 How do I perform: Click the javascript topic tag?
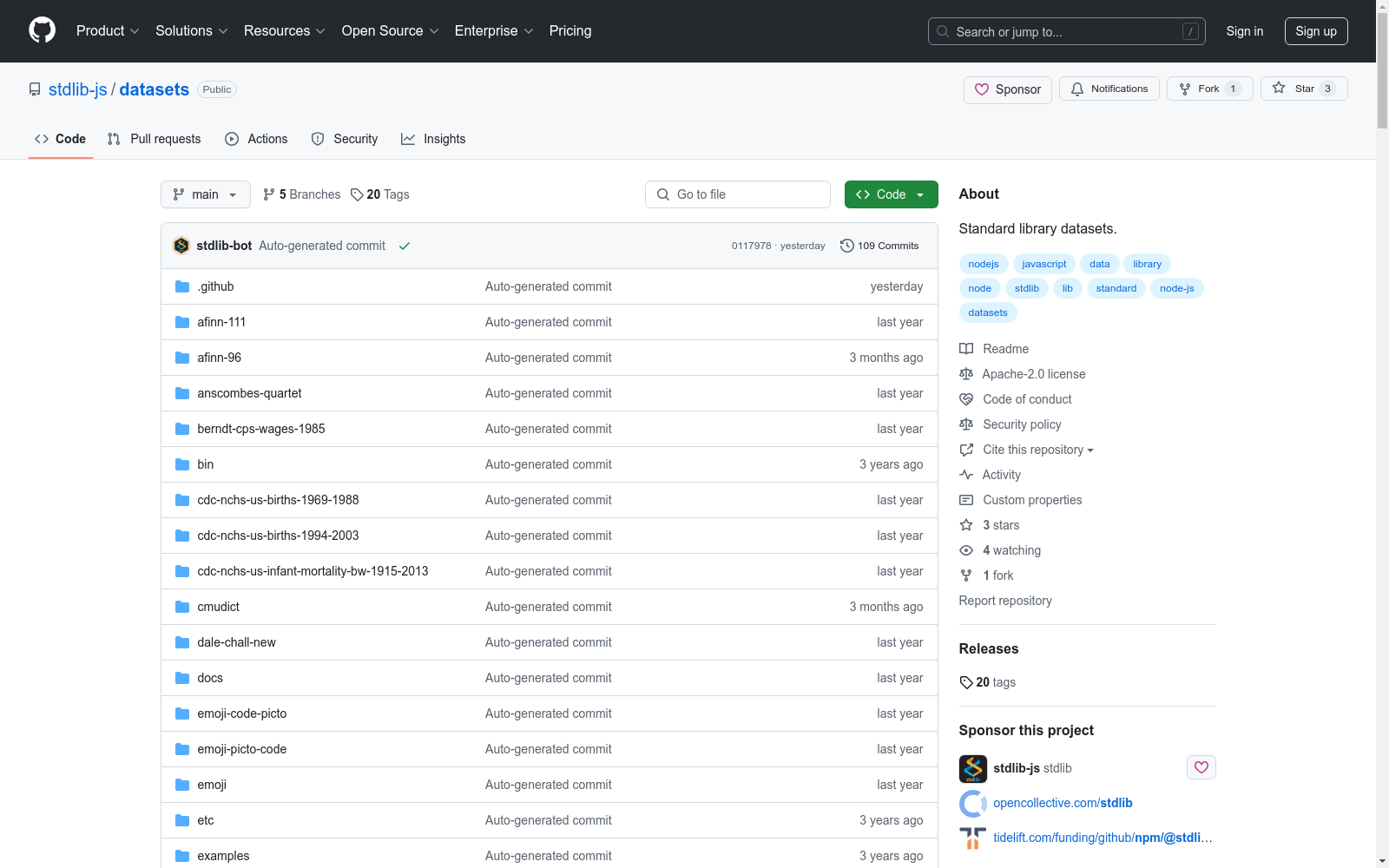point(1044,264)
